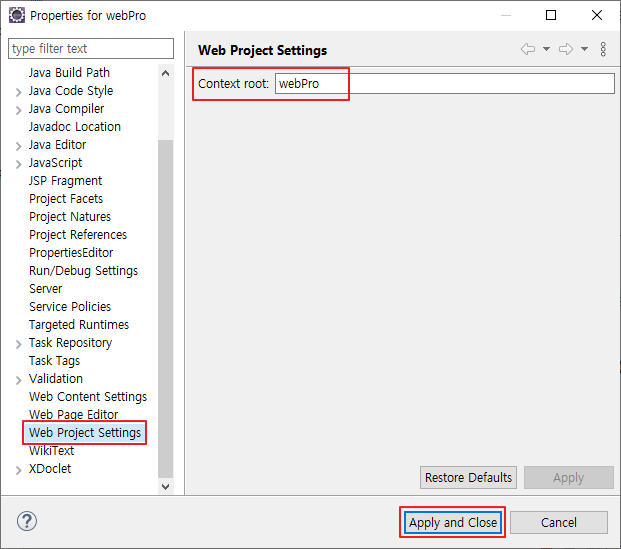Viewport: 621px width, 549px height.
Task: Open Project Facets page
Action: [x=66, y=199]
